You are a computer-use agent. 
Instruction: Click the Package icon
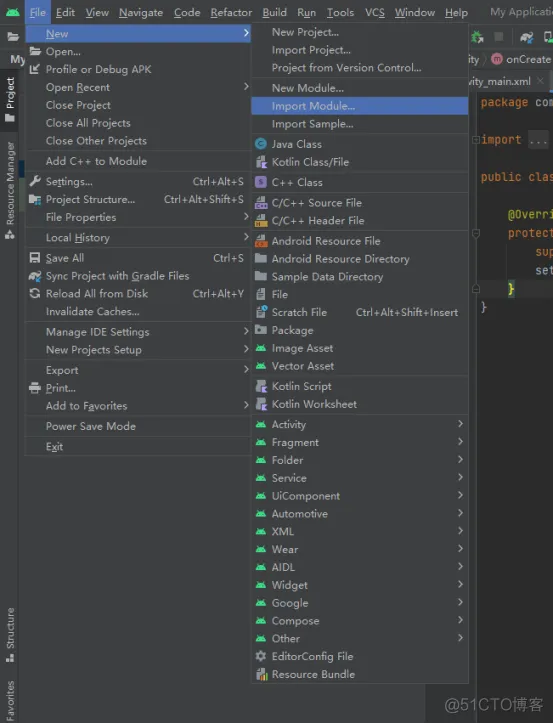click(261, 330)
